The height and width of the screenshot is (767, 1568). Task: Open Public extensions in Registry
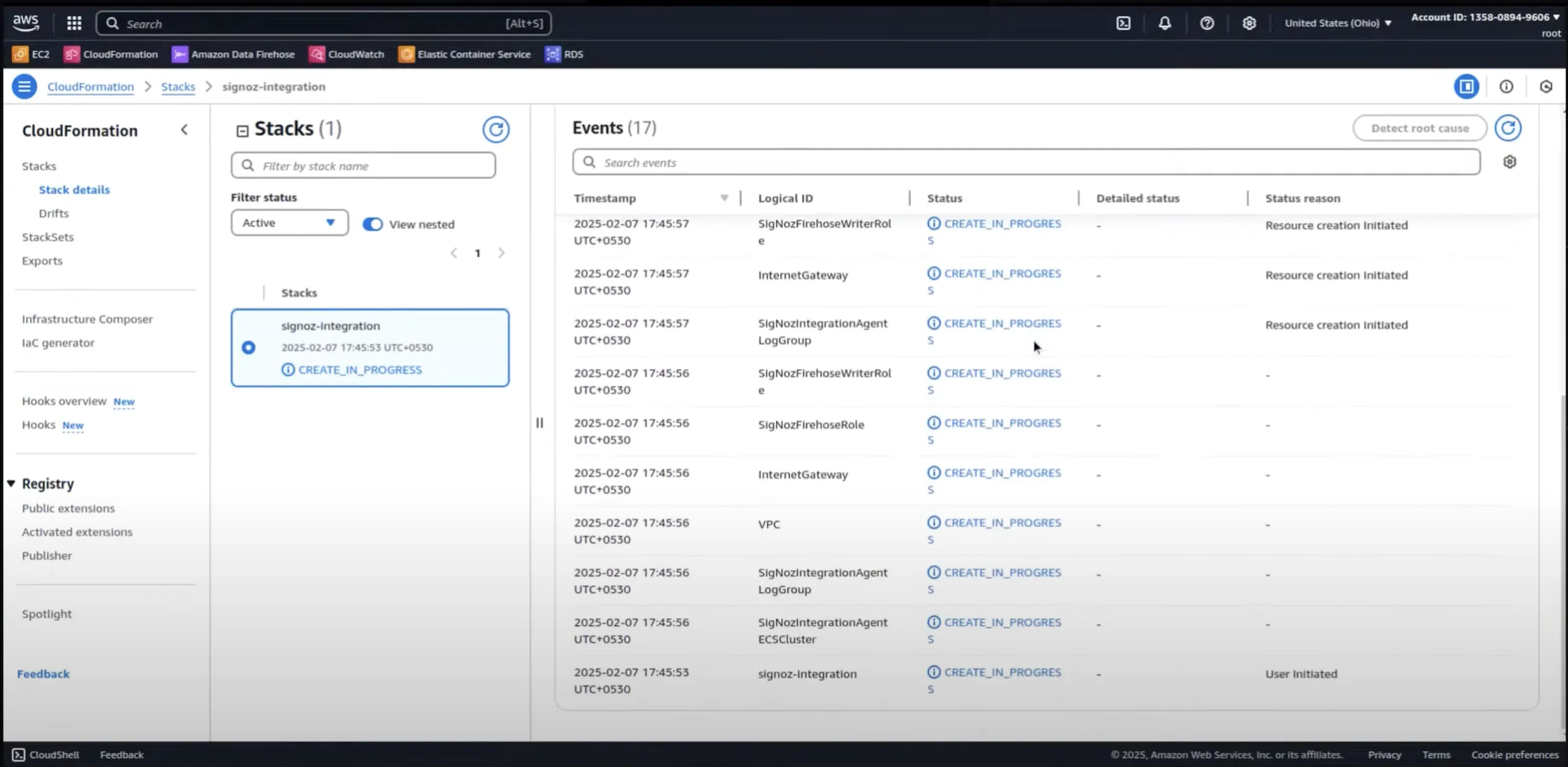click(68, 508)
